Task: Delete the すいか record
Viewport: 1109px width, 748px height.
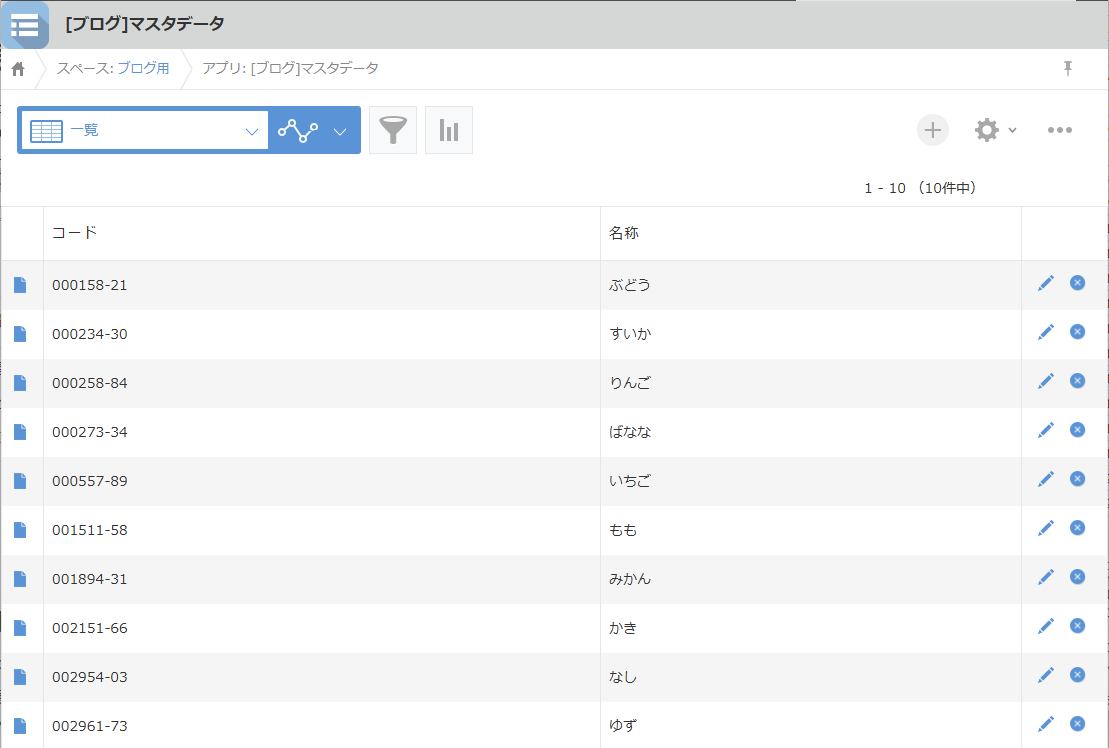Action: 1077,332
